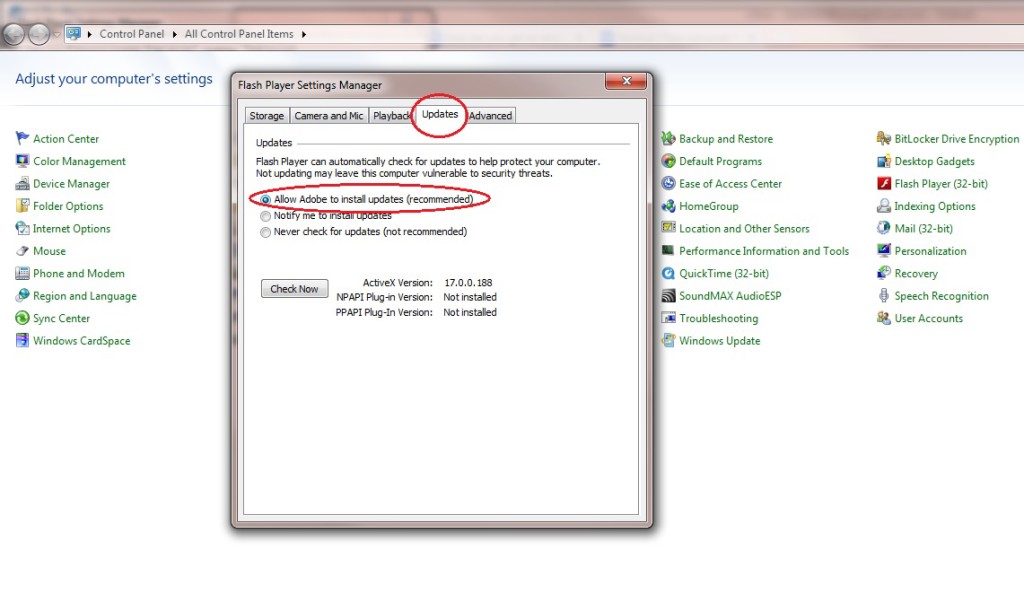This screenshot has width=1024, height=603.
Task: Select Allow Adobe to install updates
Action: [265, 199]
